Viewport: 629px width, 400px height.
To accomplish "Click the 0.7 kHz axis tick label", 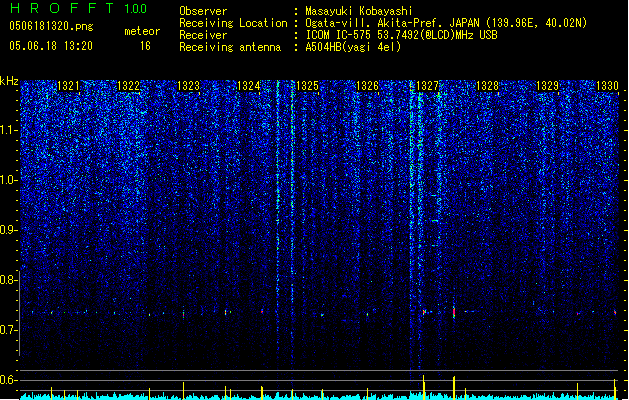I will 9,330.
